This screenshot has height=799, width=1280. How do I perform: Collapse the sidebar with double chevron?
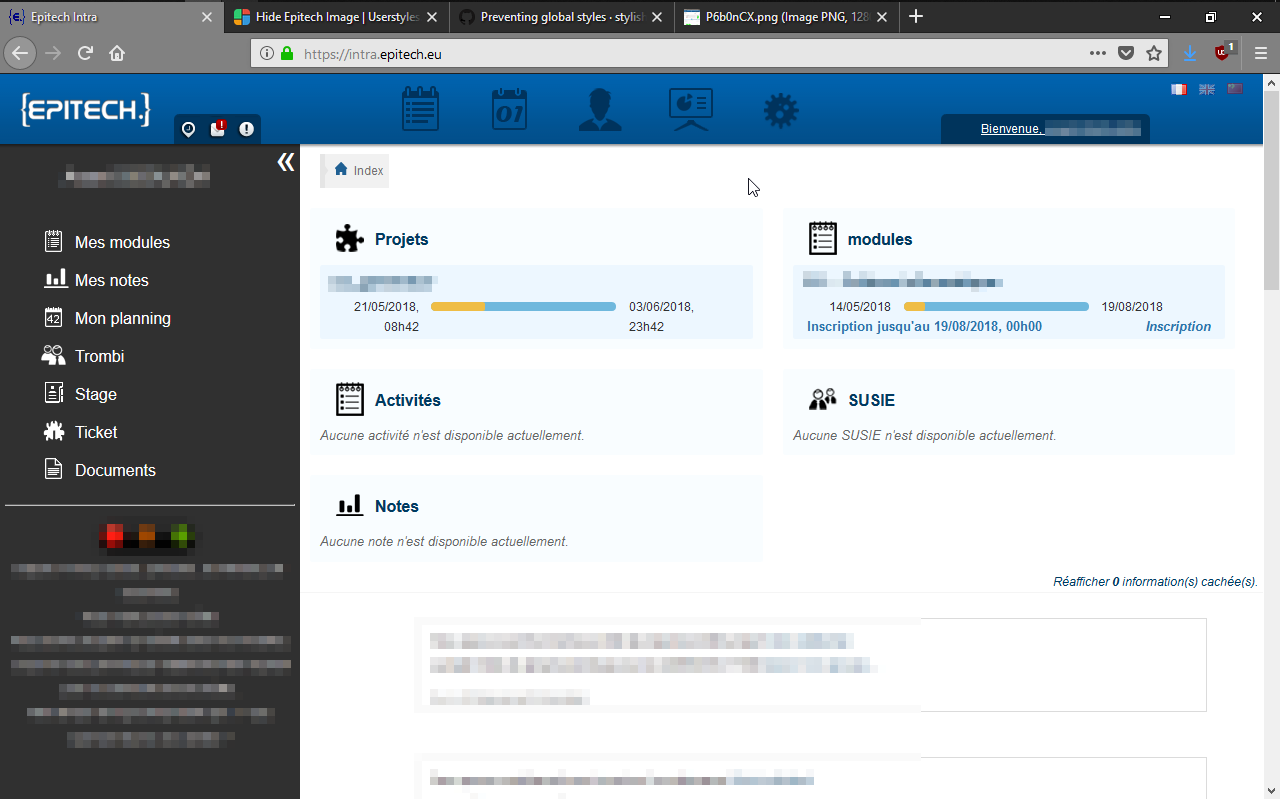286,162
